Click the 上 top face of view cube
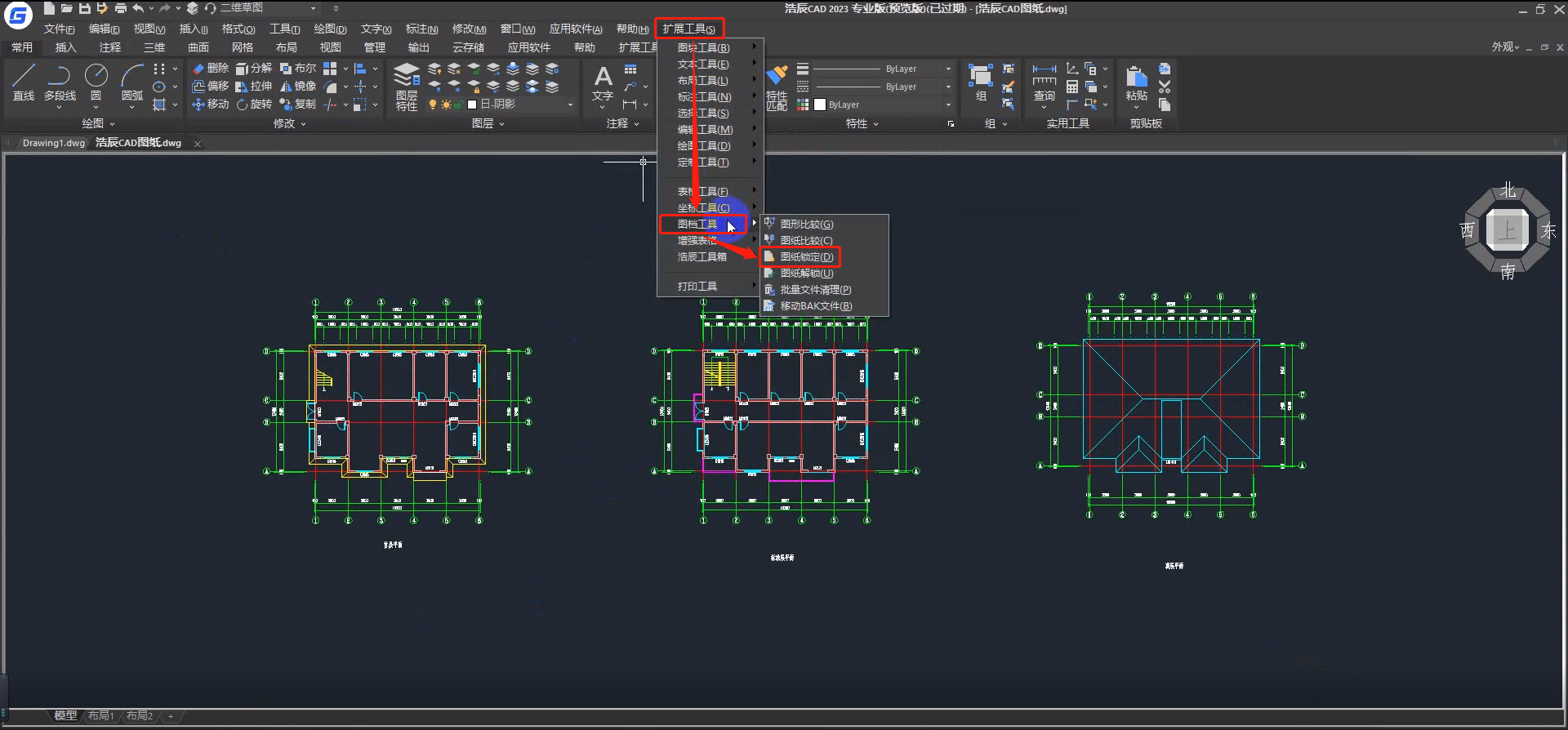1568x730 pixels. [x=1507, y=230]
